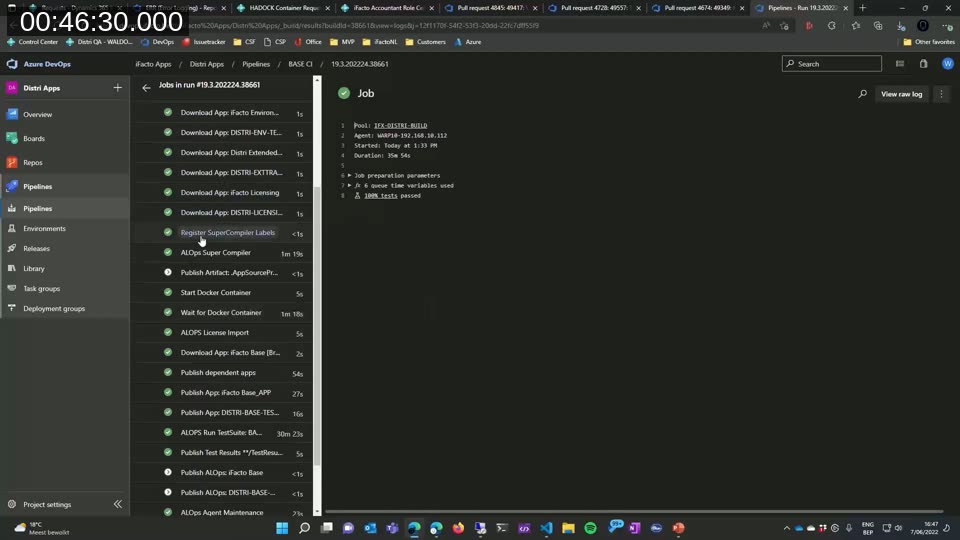The height and width of the screenshot is (540, 960).
Task: Collapse the sidebar with double chevron
Action: [x=118, y=504]
